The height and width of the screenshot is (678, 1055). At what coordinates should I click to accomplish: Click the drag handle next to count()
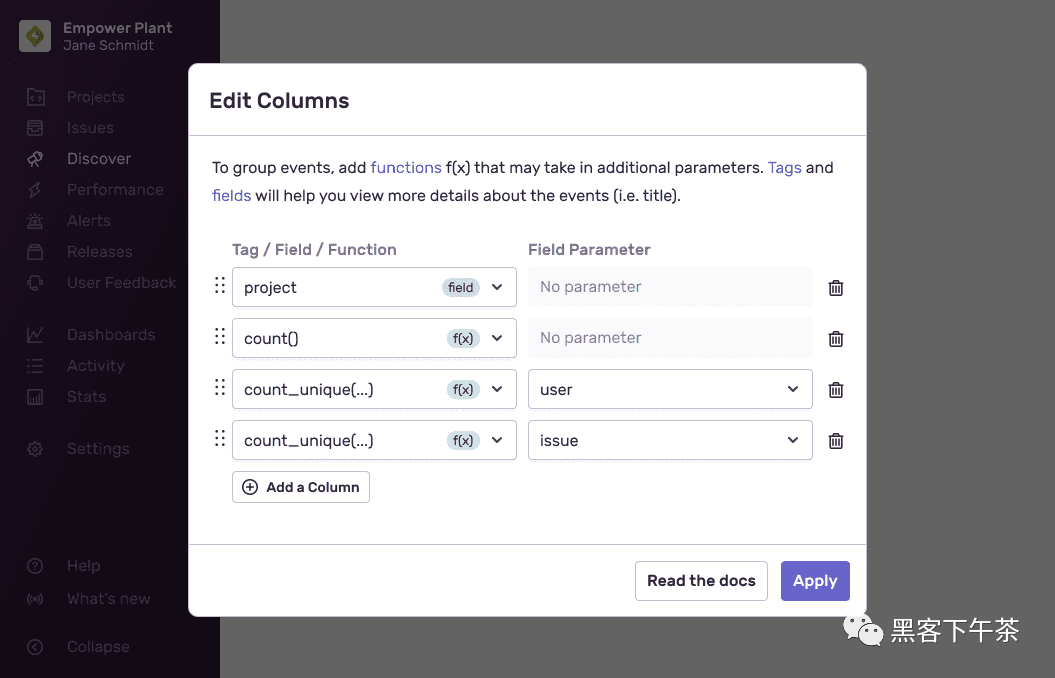(x=220, y=336)
